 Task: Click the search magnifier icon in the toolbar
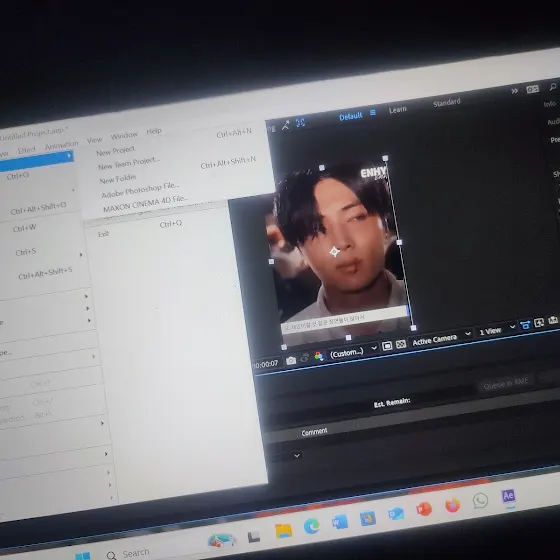coord(553,86)
